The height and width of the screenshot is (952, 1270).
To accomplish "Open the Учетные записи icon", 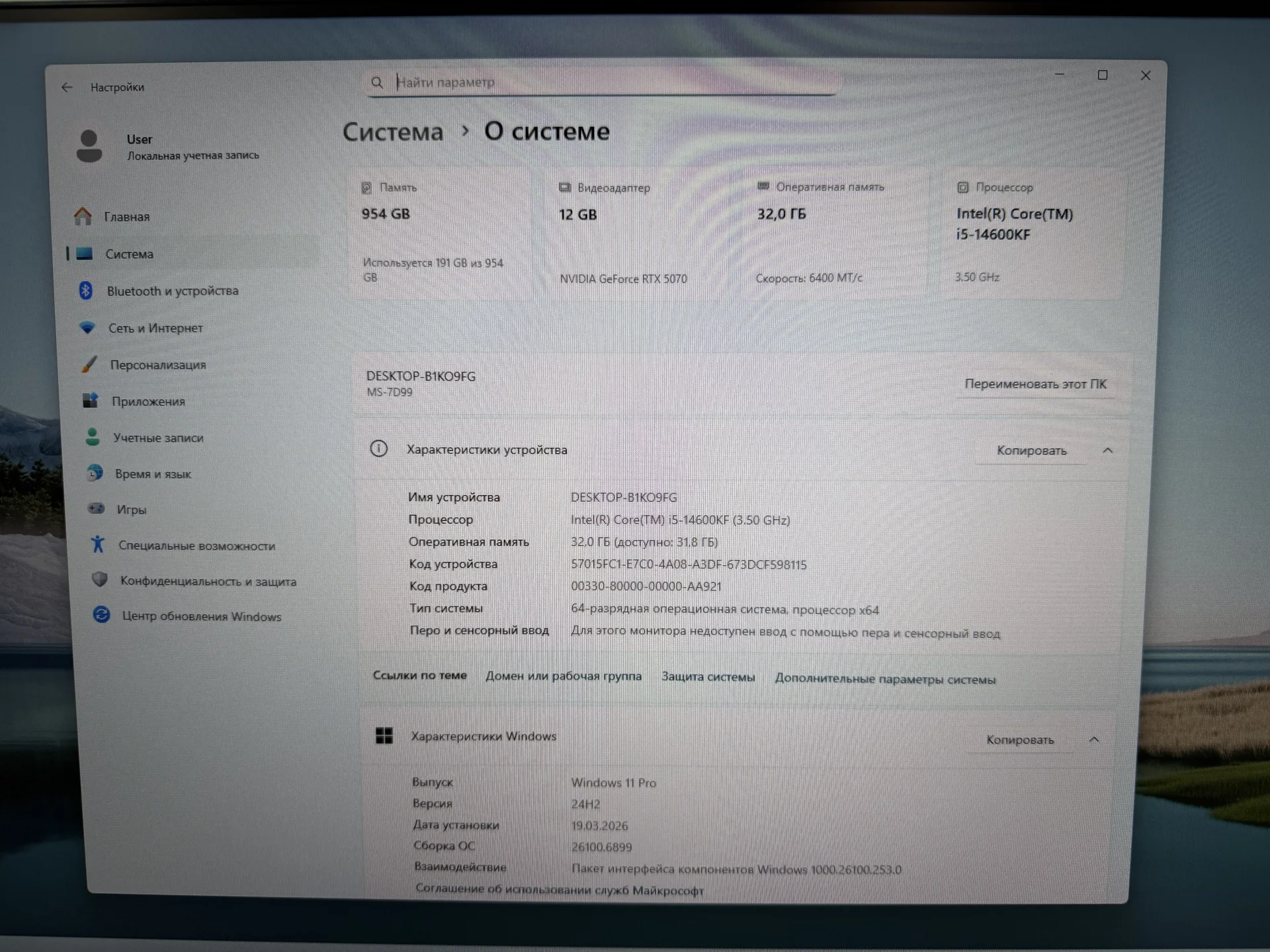I will tap(93, 437).
